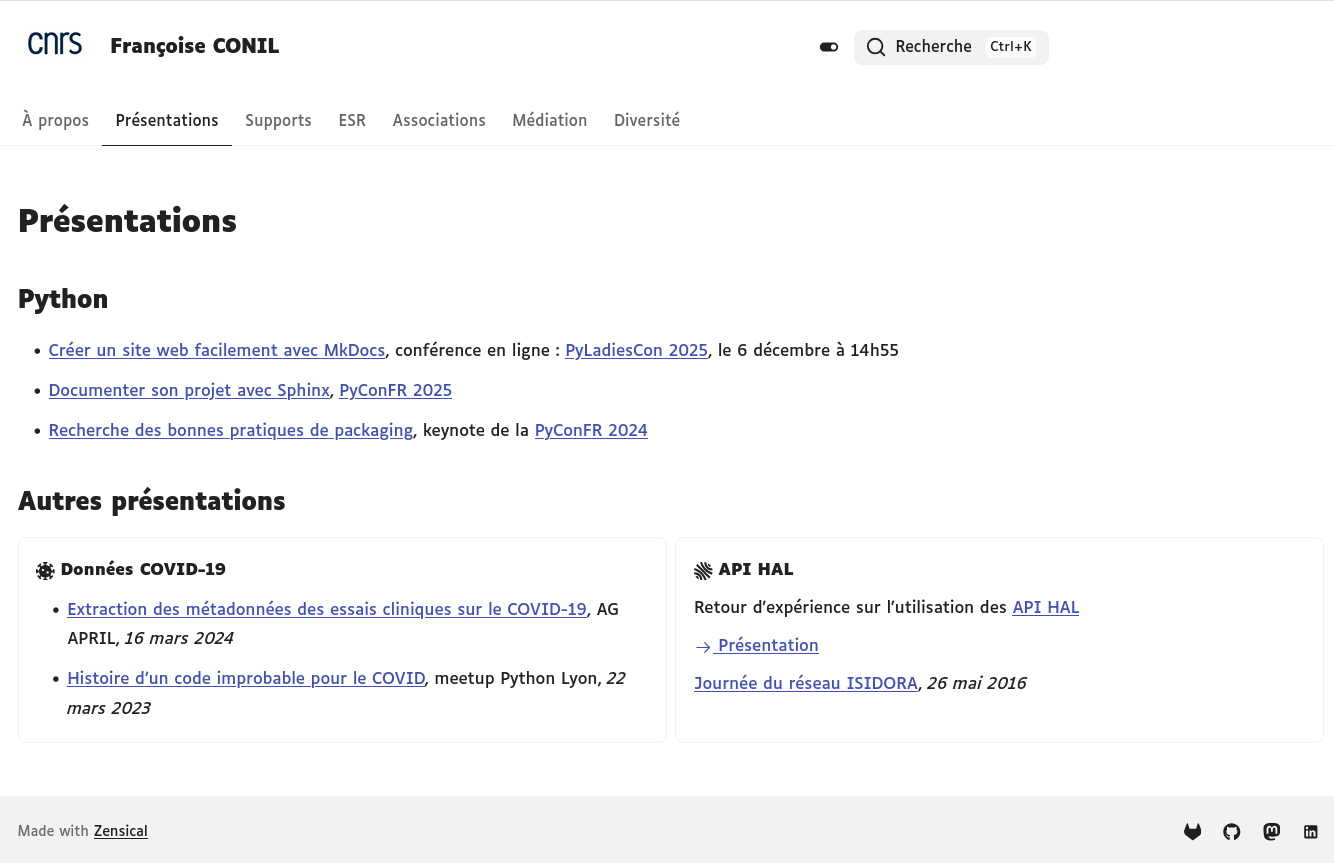The height and width of the screenshot is (863, 1334).
Task: Switch to the Supports tab
Action: pos(278,120)
